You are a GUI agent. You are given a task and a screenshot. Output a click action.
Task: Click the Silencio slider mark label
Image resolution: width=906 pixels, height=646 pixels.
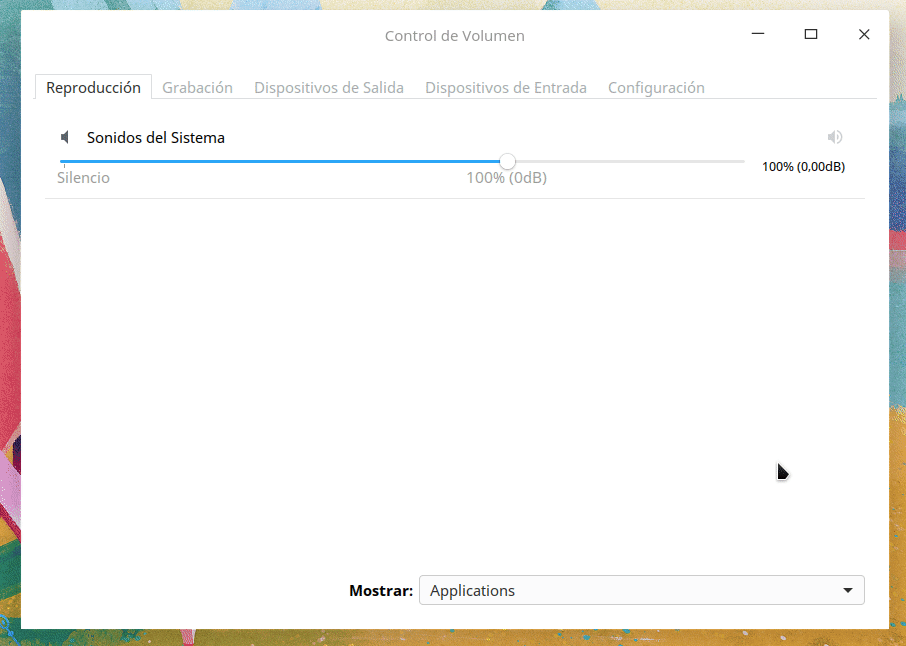(83, 177)
